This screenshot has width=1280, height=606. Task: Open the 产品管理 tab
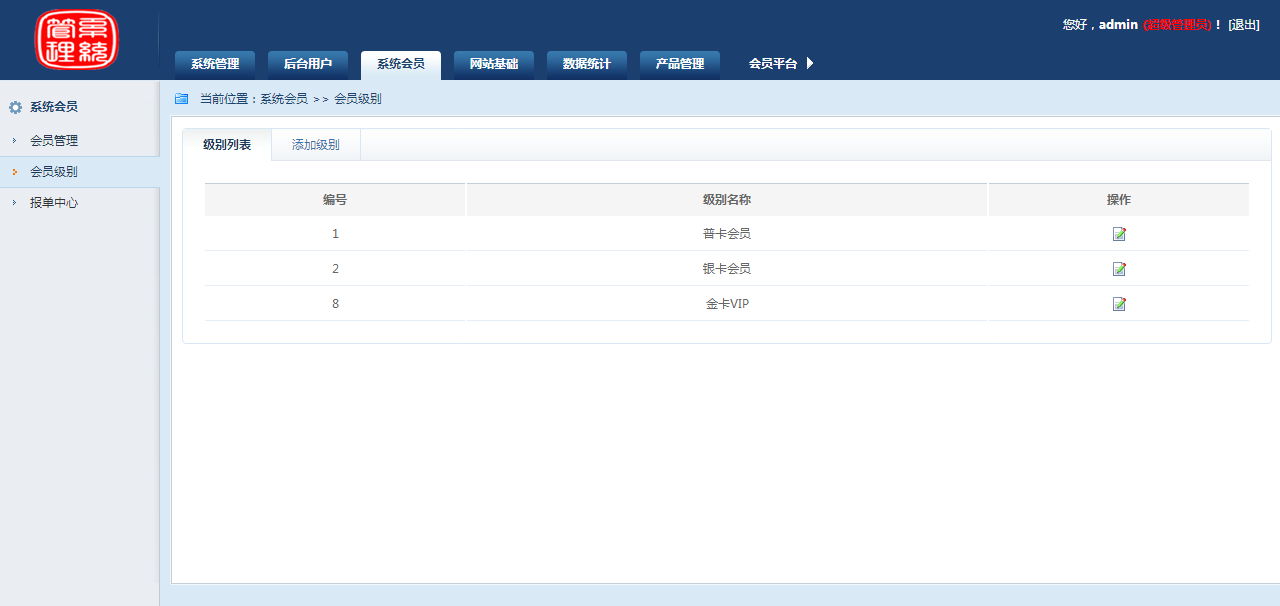click(680, 64)
